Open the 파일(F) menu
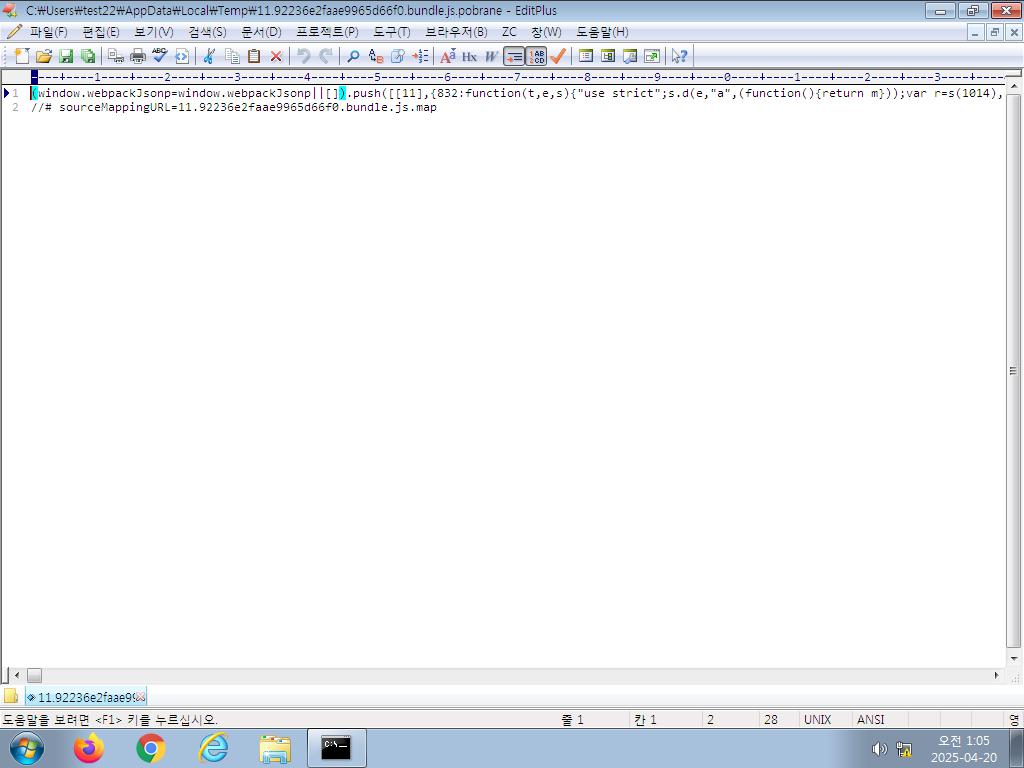 [x=49, y=32]
